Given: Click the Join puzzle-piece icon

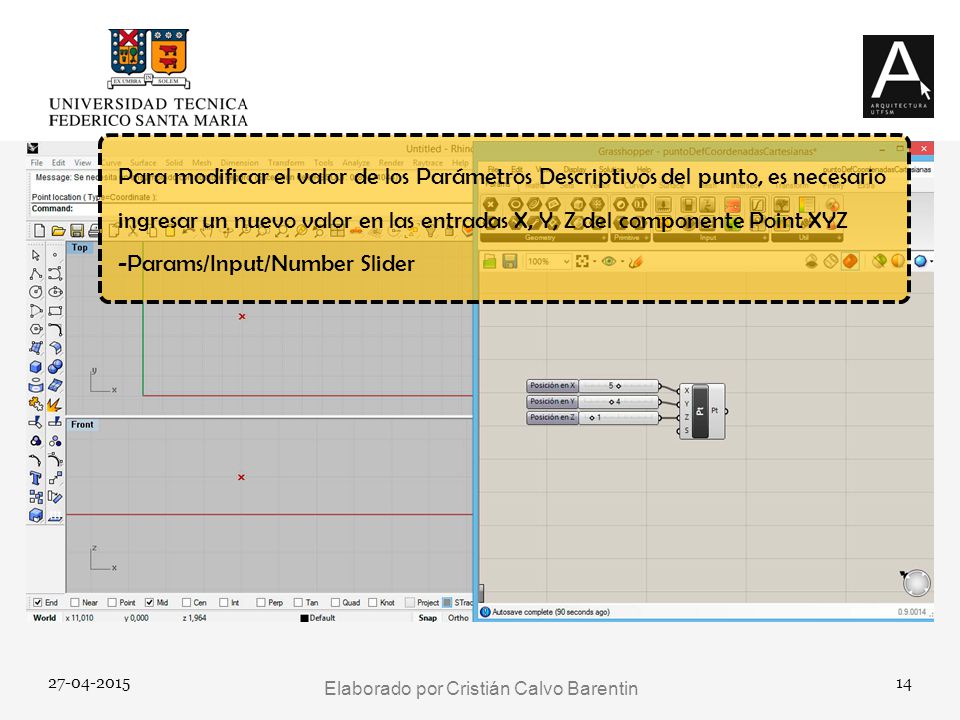Looking at the screenshot, I should (36, 404).
